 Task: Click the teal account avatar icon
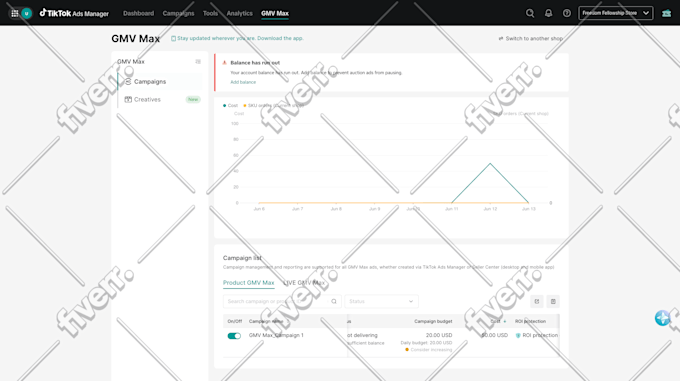point(26,13)
